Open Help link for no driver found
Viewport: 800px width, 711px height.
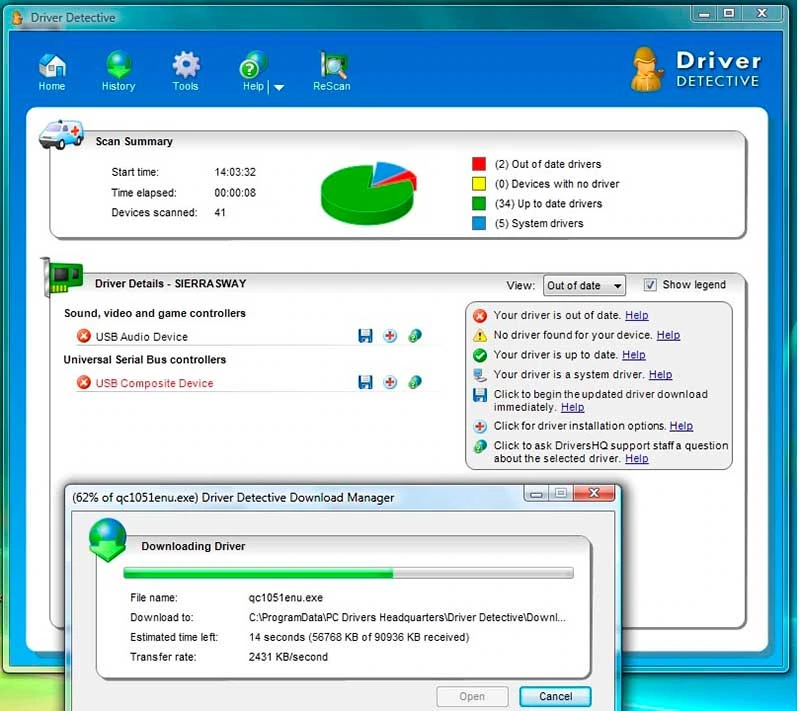click(668, 335)
